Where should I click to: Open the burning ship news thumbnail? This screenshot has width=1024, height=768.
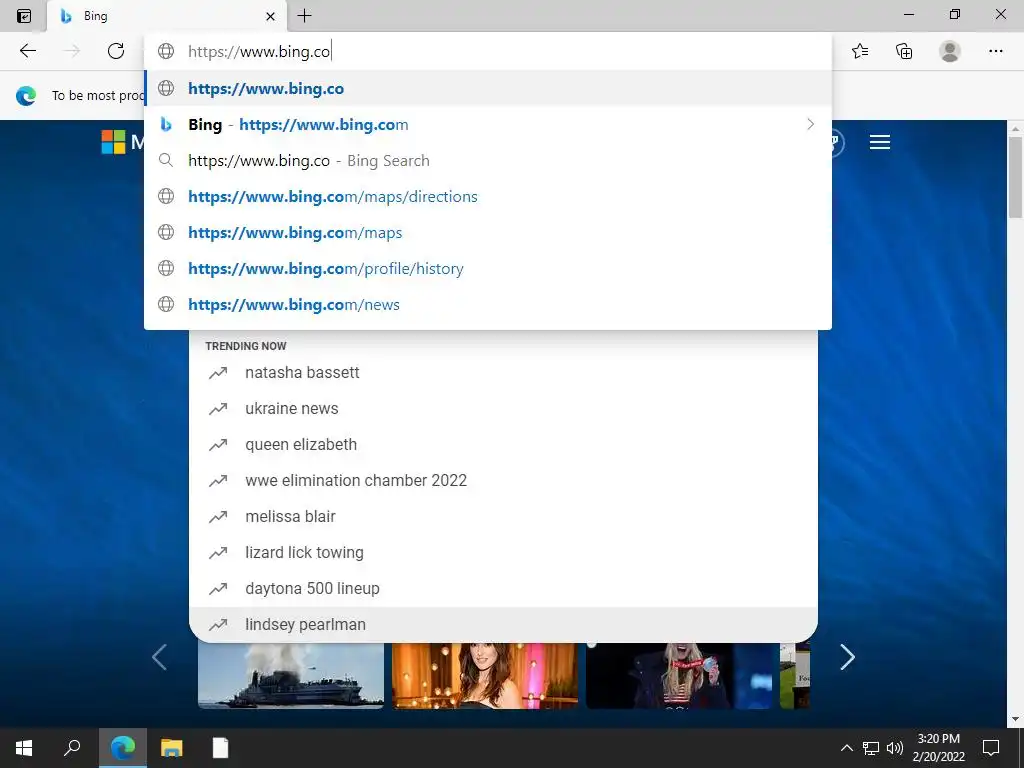coord(291,676)
